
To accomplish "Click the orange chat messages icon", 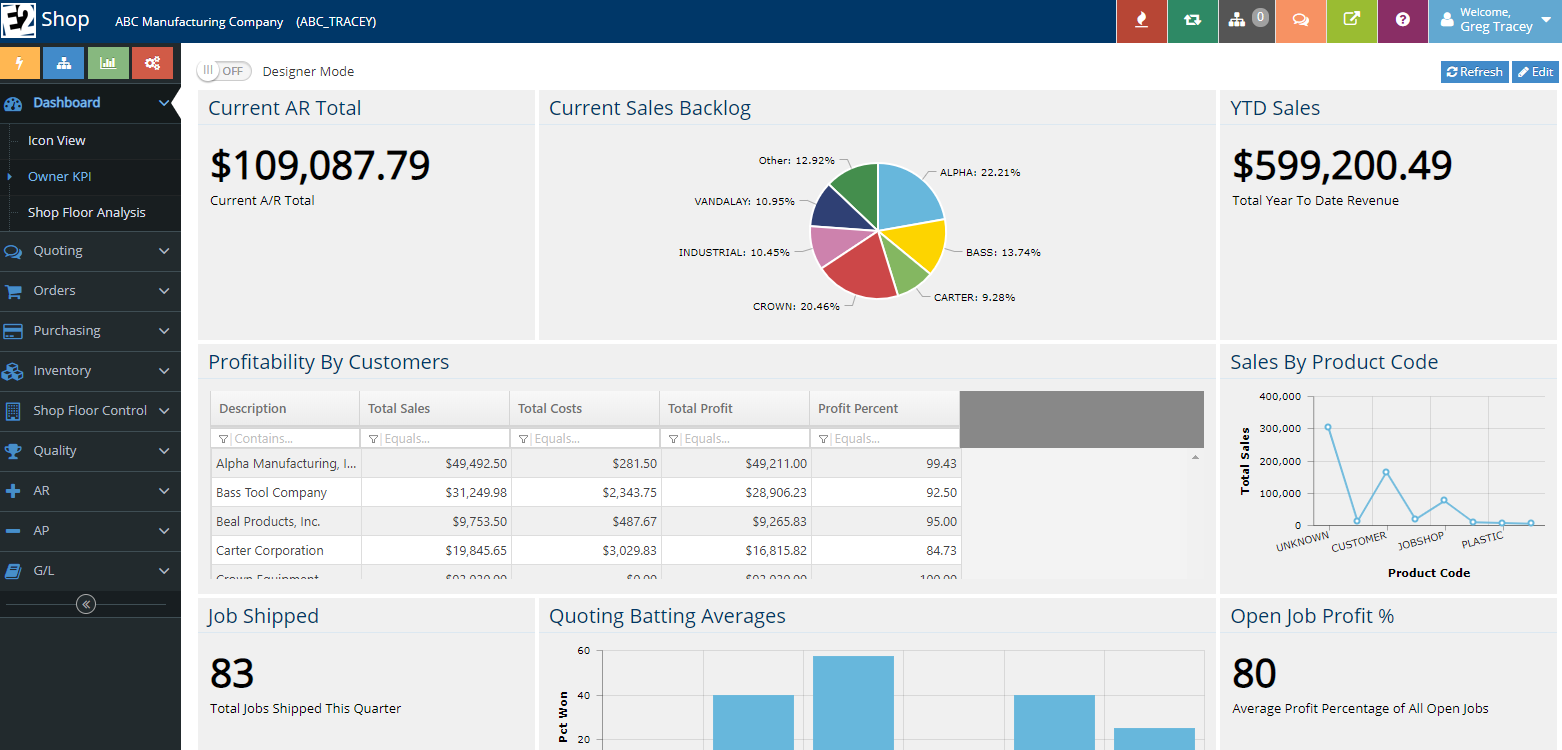I will point(1301,21).
